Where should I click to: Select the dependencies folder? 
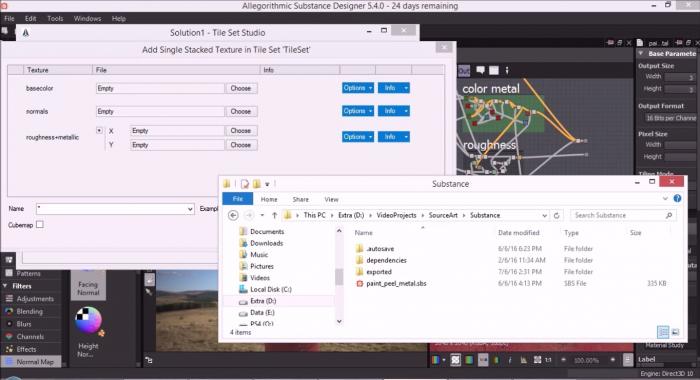click(386, 260)
